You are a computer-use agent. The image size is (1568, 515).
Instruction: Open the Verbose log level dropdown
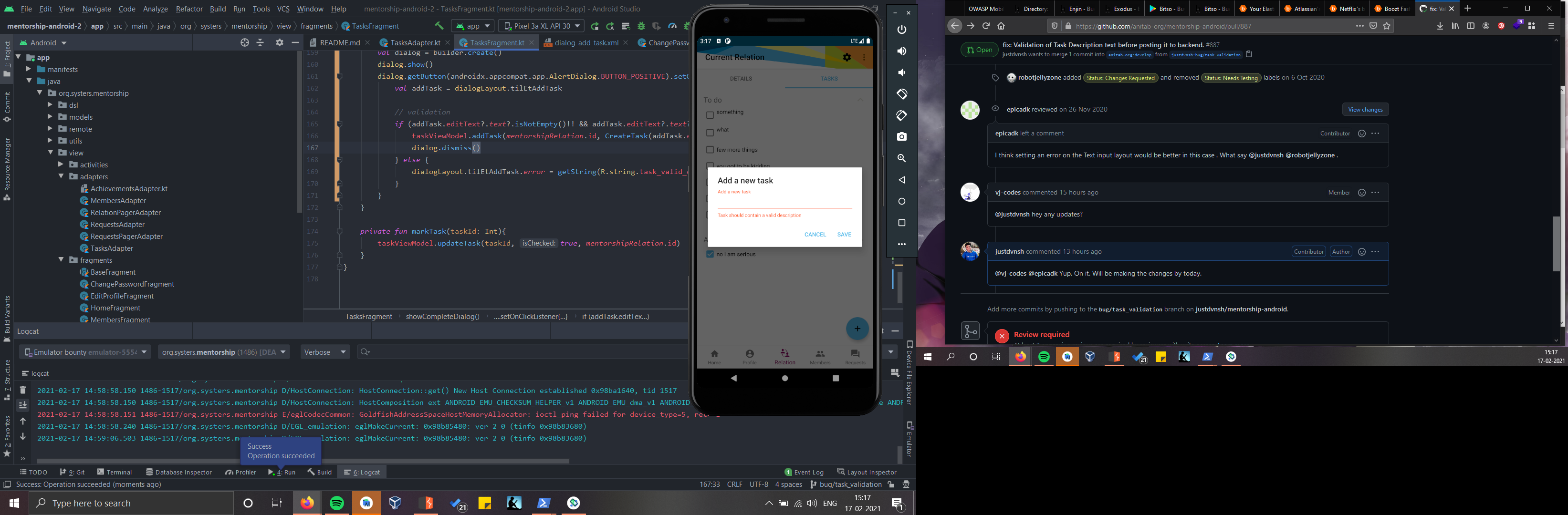(325, 352)
